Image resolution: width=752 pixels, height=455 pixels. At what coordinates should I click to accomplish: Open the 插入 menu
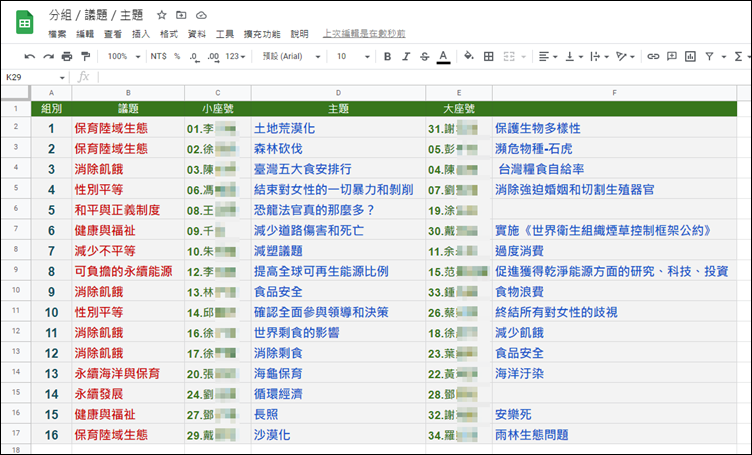click(141, 34)
